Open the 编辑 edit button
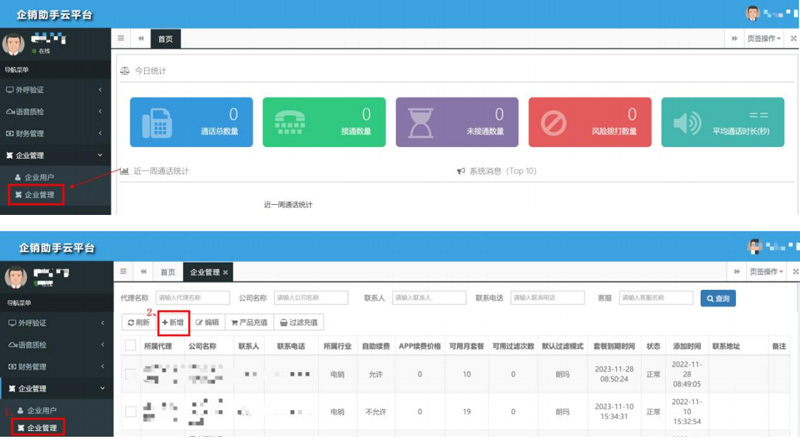The image size is (800, 440). click(x=207, y=323)
